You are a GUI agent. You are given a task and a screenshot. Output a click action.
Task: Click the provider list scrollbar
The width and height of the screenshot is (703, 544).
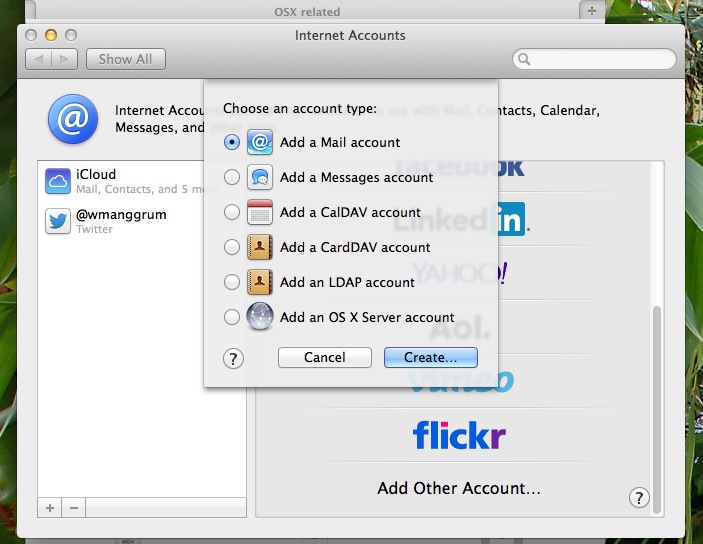point(657,409)
